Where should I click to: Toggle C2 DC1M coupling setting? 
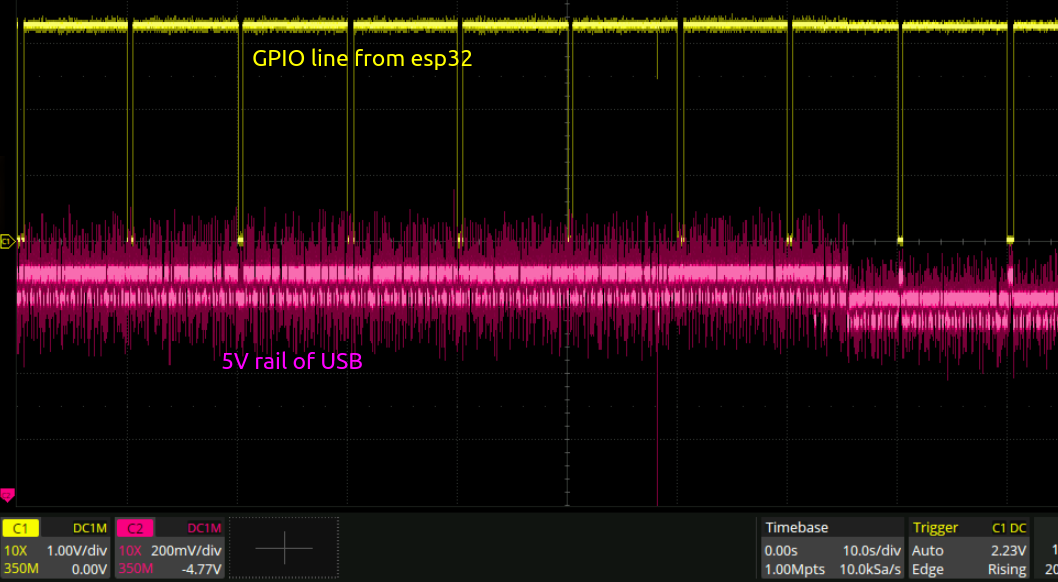[x=204, y=528]
